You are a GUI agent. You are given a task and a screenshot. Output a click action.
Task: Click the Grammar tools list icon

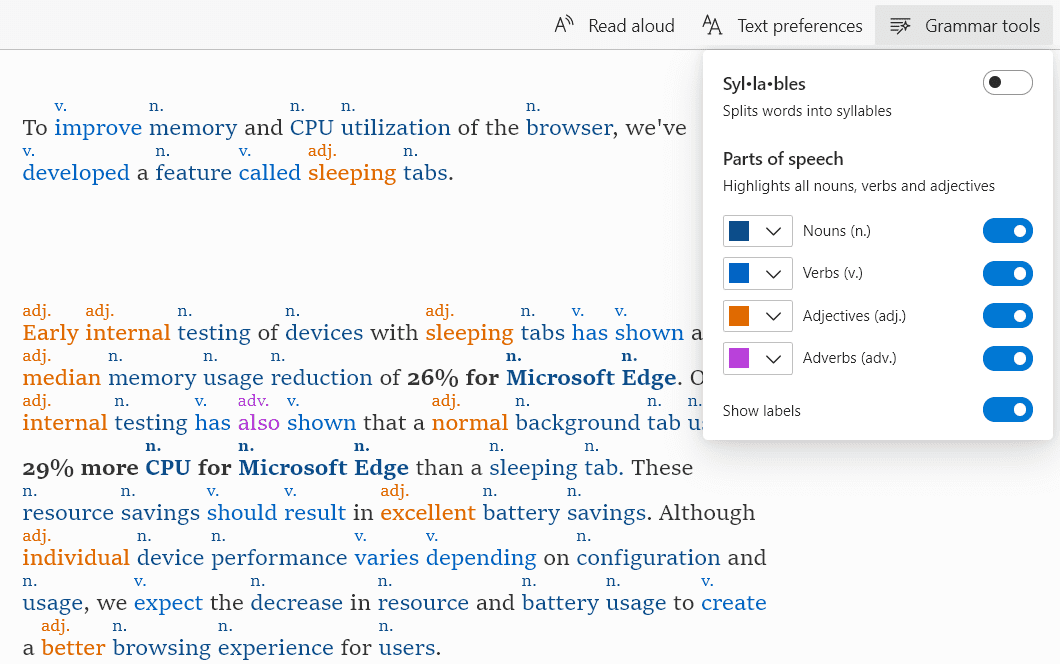coord(900,25)
